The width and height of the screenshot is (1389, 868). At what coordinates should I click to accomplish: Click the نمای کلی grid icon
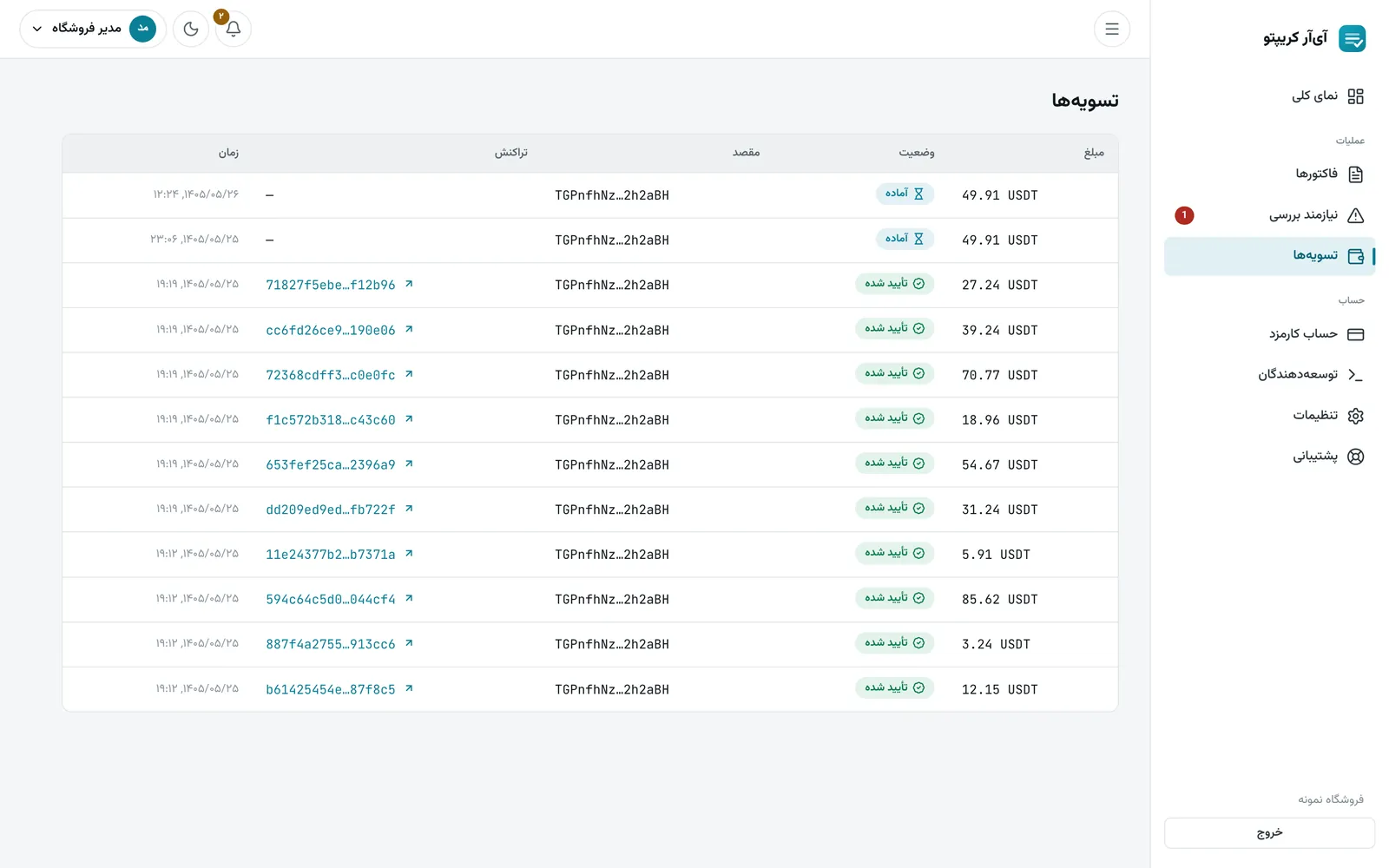pos(1355,96)
